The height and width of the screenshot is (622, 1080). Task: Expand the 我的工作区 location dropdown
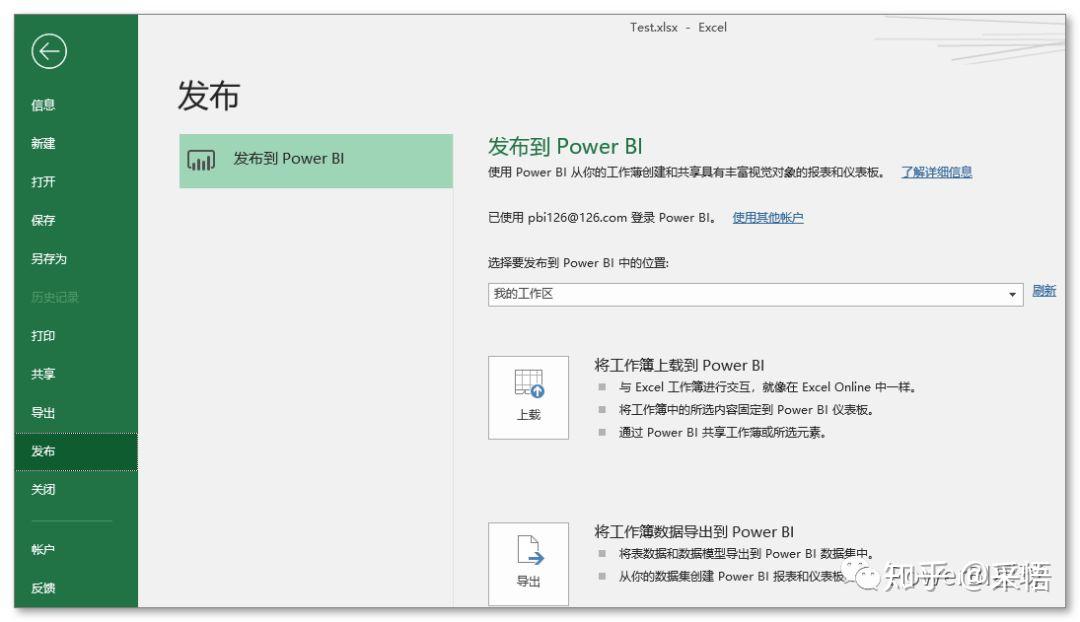click(756, 294)
